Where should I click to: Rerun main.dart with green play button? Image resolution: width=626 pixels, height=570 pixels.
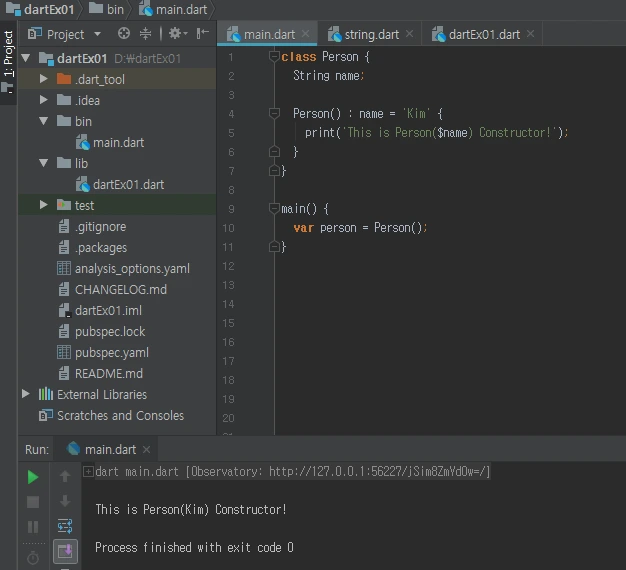pos(33,477)
